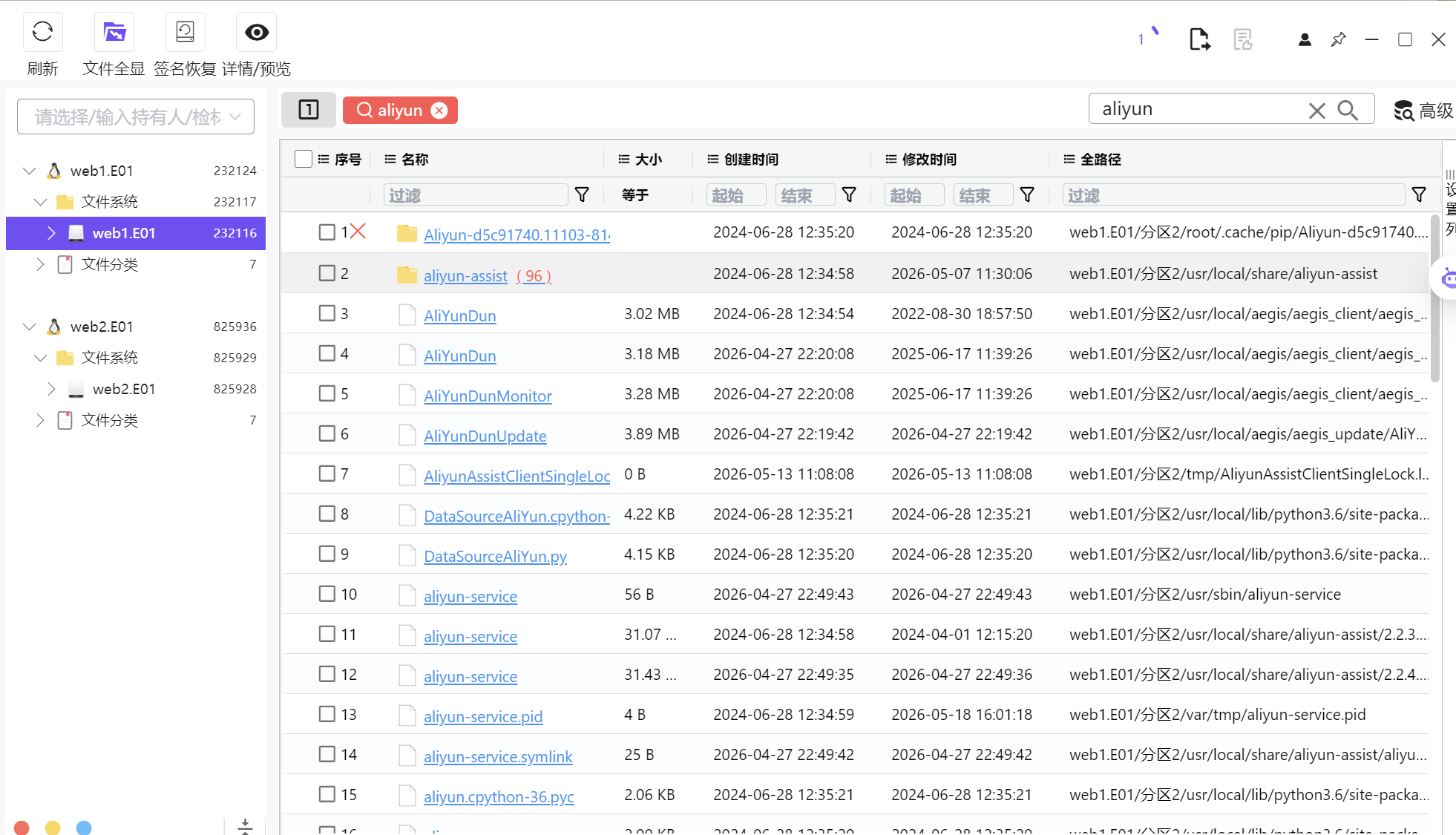Expand the highlighted web1.E01 partition node
The image size is (1456, 835).
(x=51, y=233)
